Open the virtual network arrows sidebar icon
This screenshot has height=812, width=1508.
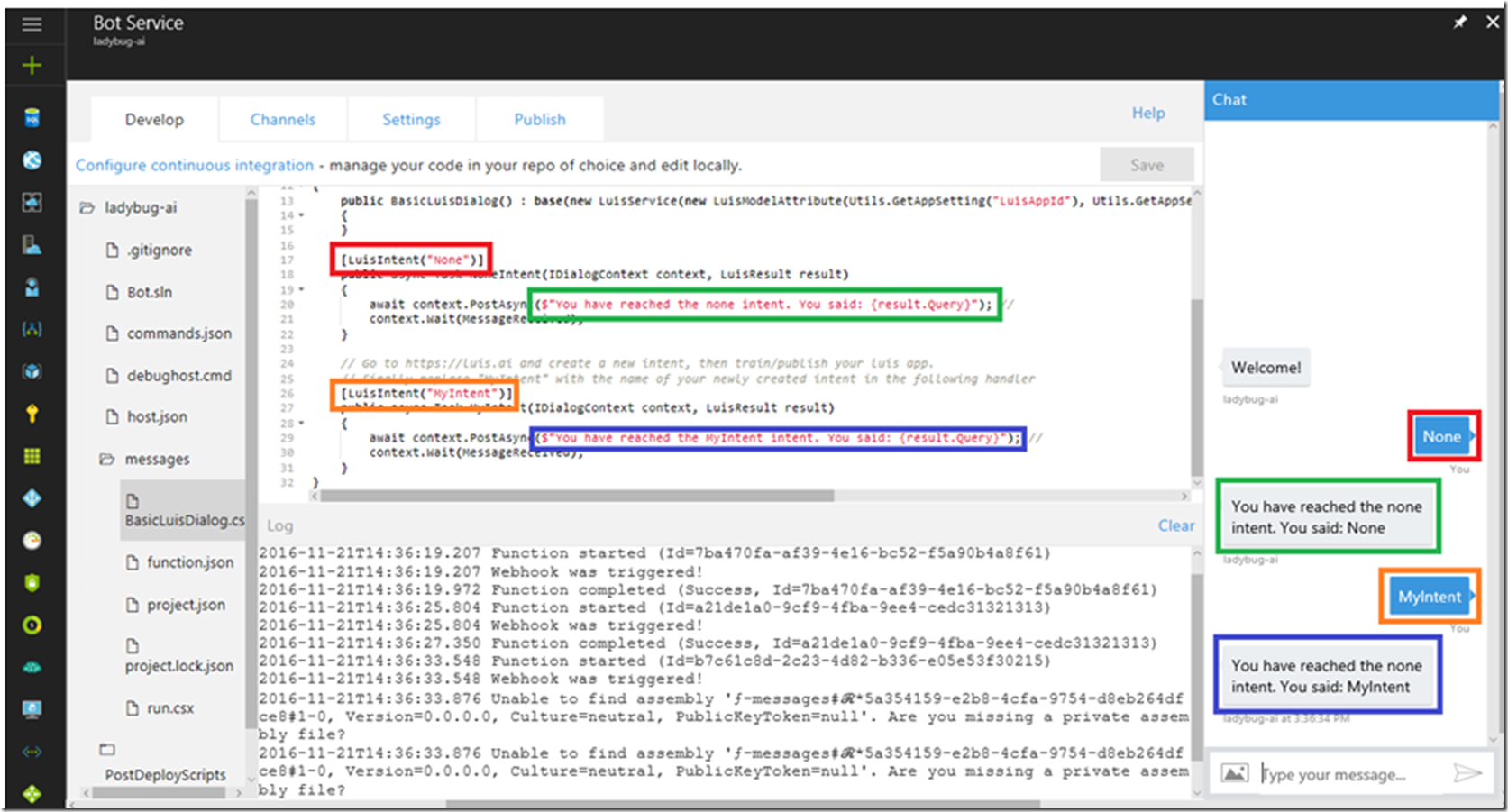(32, 752)
